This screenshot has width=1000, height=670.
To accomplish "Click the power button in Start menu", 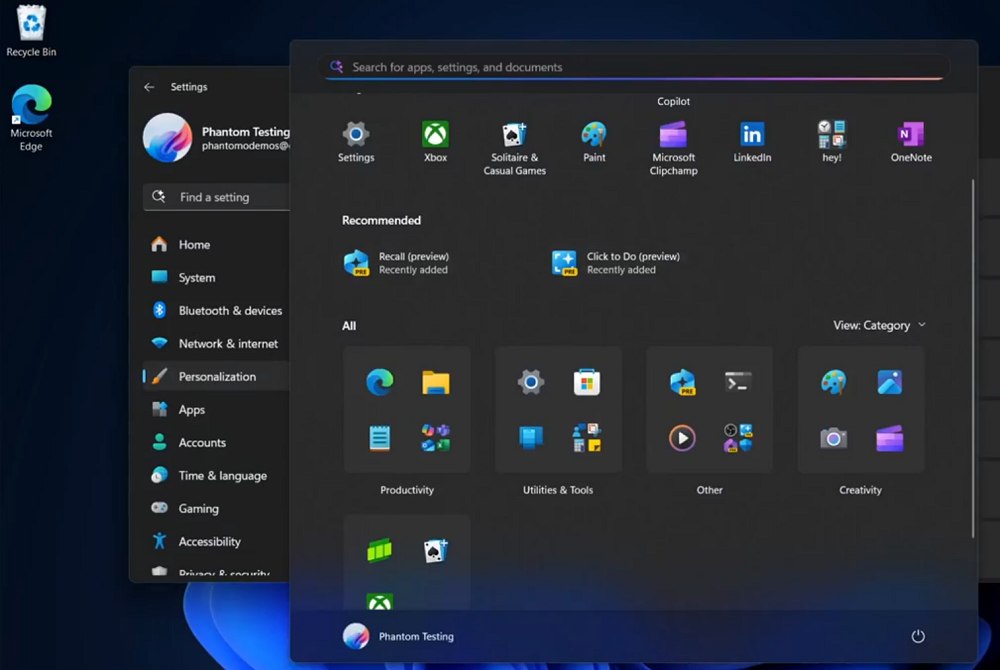I will pyautogui.click(x=917, y=636).
